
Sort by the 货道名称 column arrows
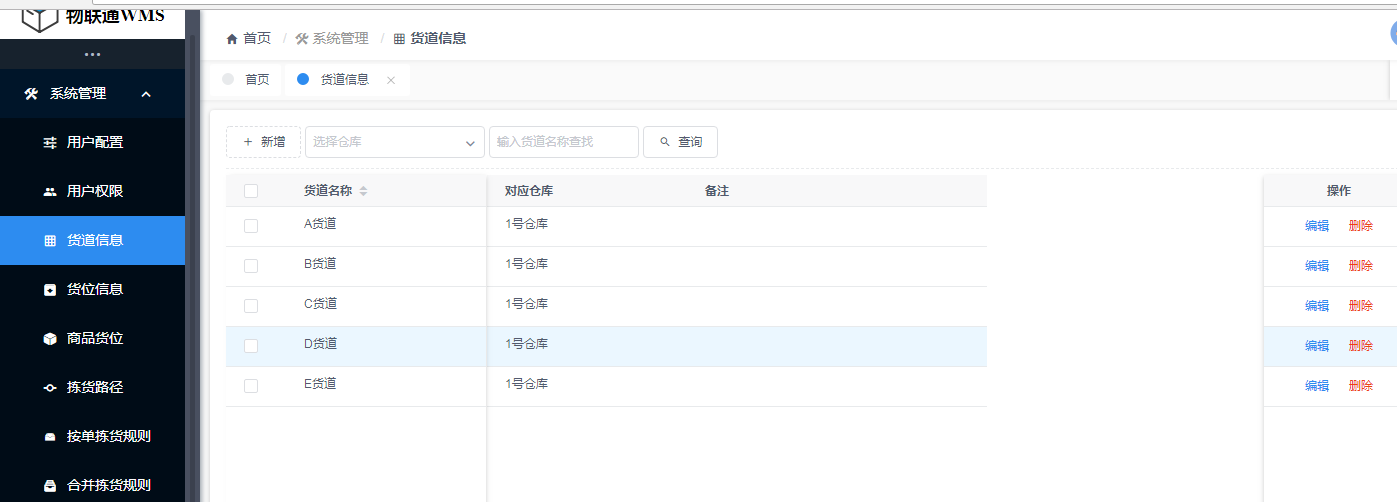[363, 191]
